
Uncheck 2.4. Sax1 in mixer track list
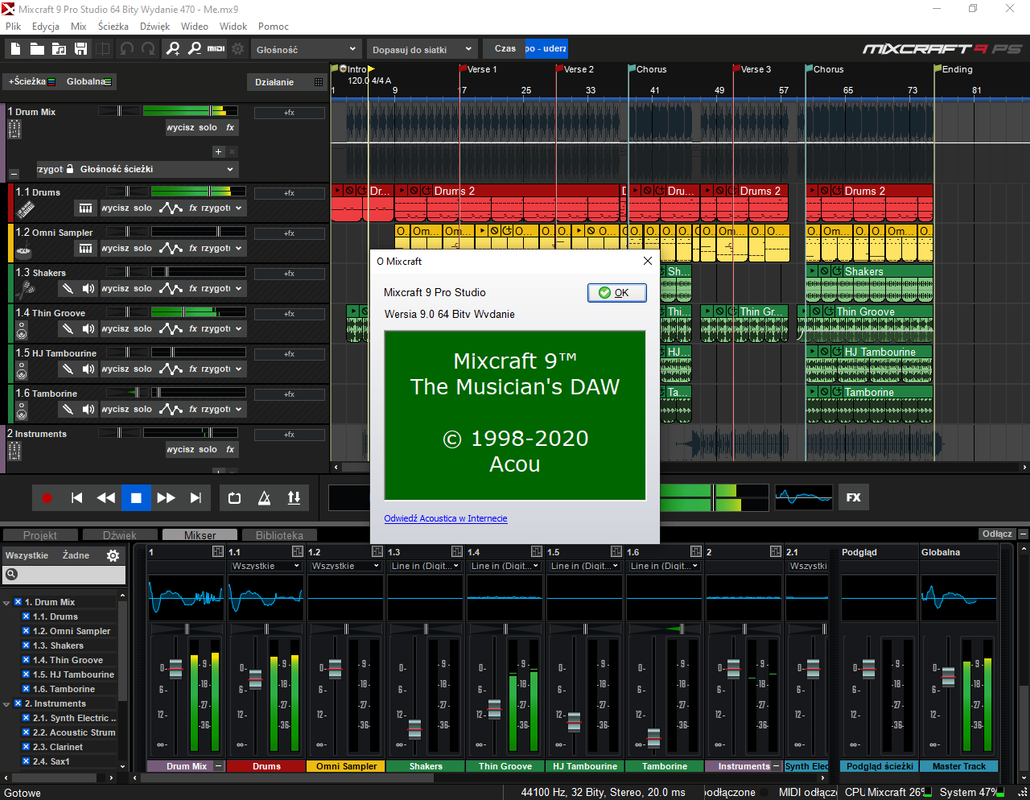pyautogui.click(x=26, y=761)
